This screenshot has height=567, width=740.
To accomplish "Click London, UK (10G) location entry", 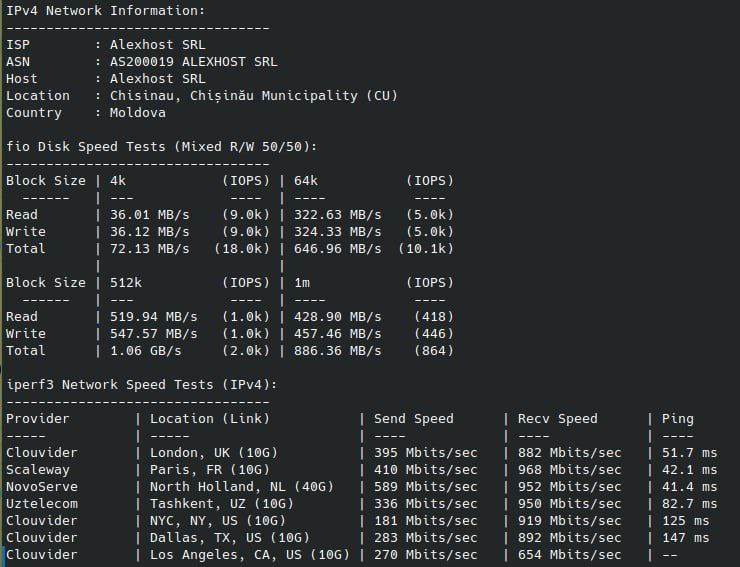I will (214, 453).
